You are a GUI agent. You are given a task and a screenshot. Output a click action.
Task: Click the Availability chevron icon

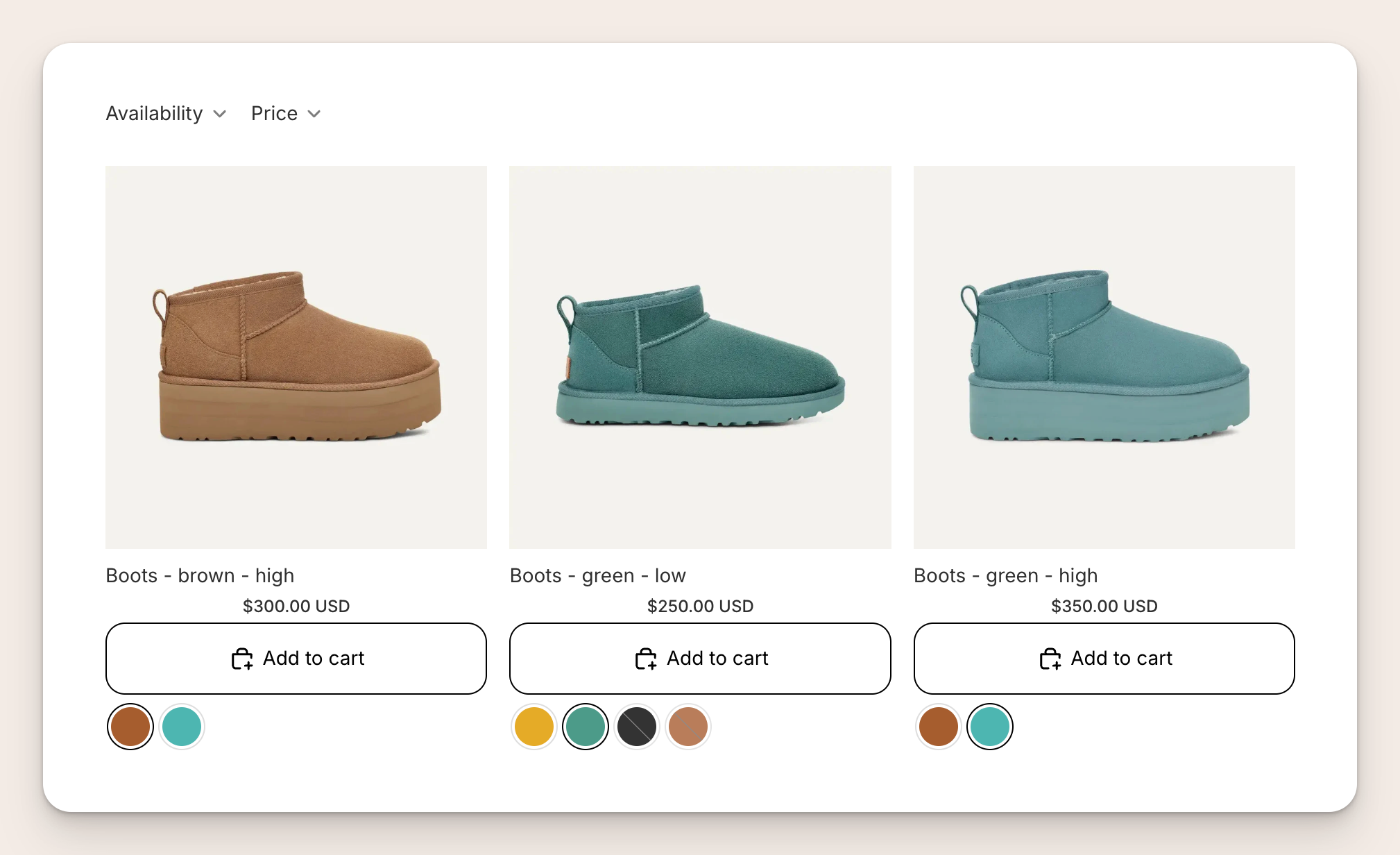tap(221, 113)
